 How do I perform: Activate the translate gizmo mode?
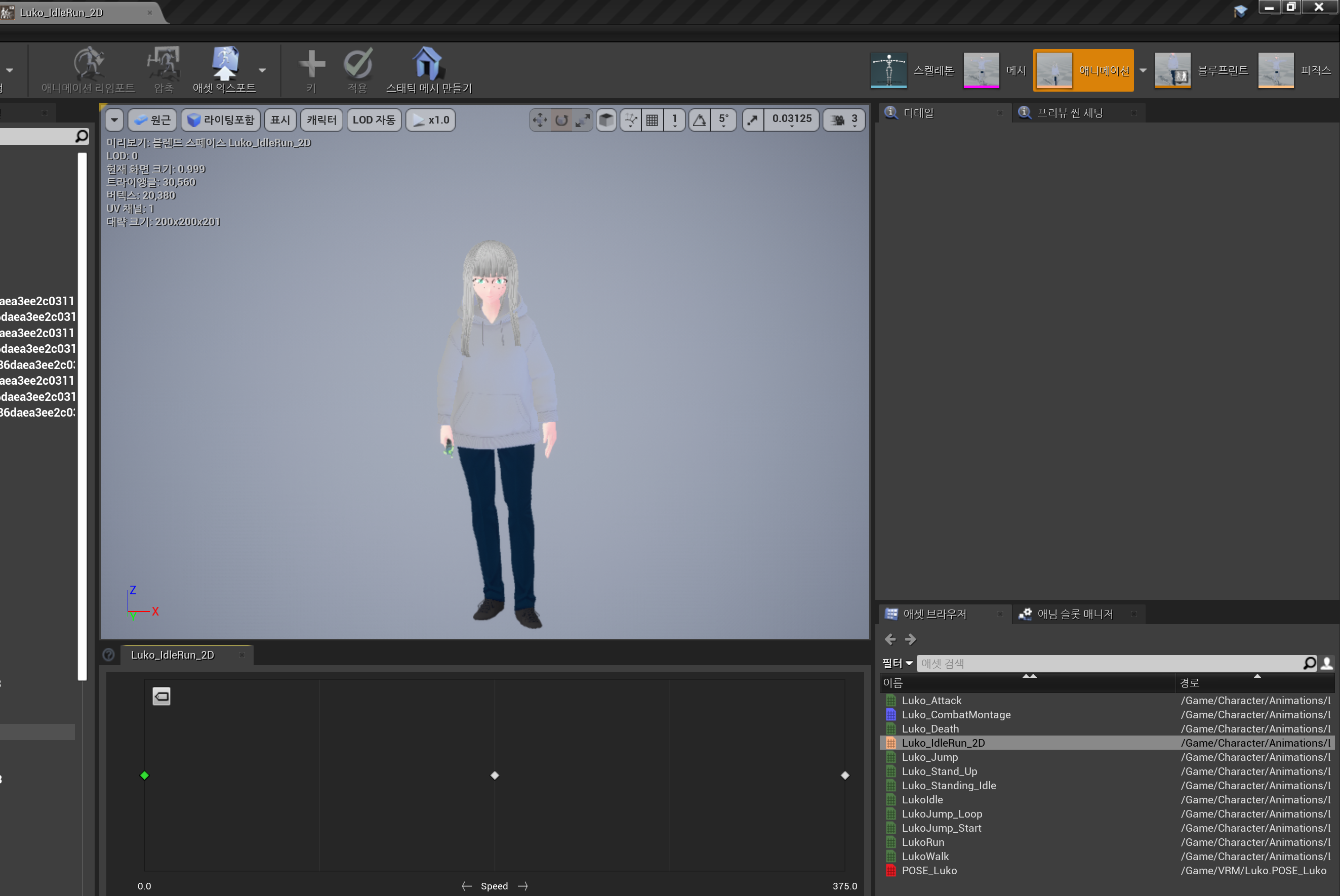[x=540, y=120]
